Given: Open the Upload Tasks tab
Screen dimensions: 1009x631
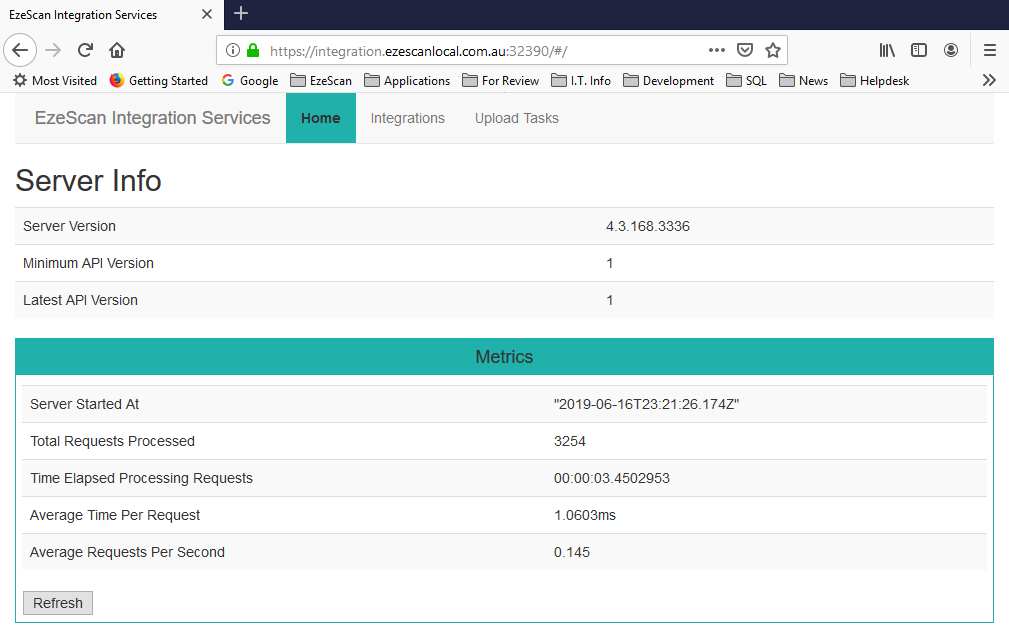Looking at the screenshot, I should 516,118.
